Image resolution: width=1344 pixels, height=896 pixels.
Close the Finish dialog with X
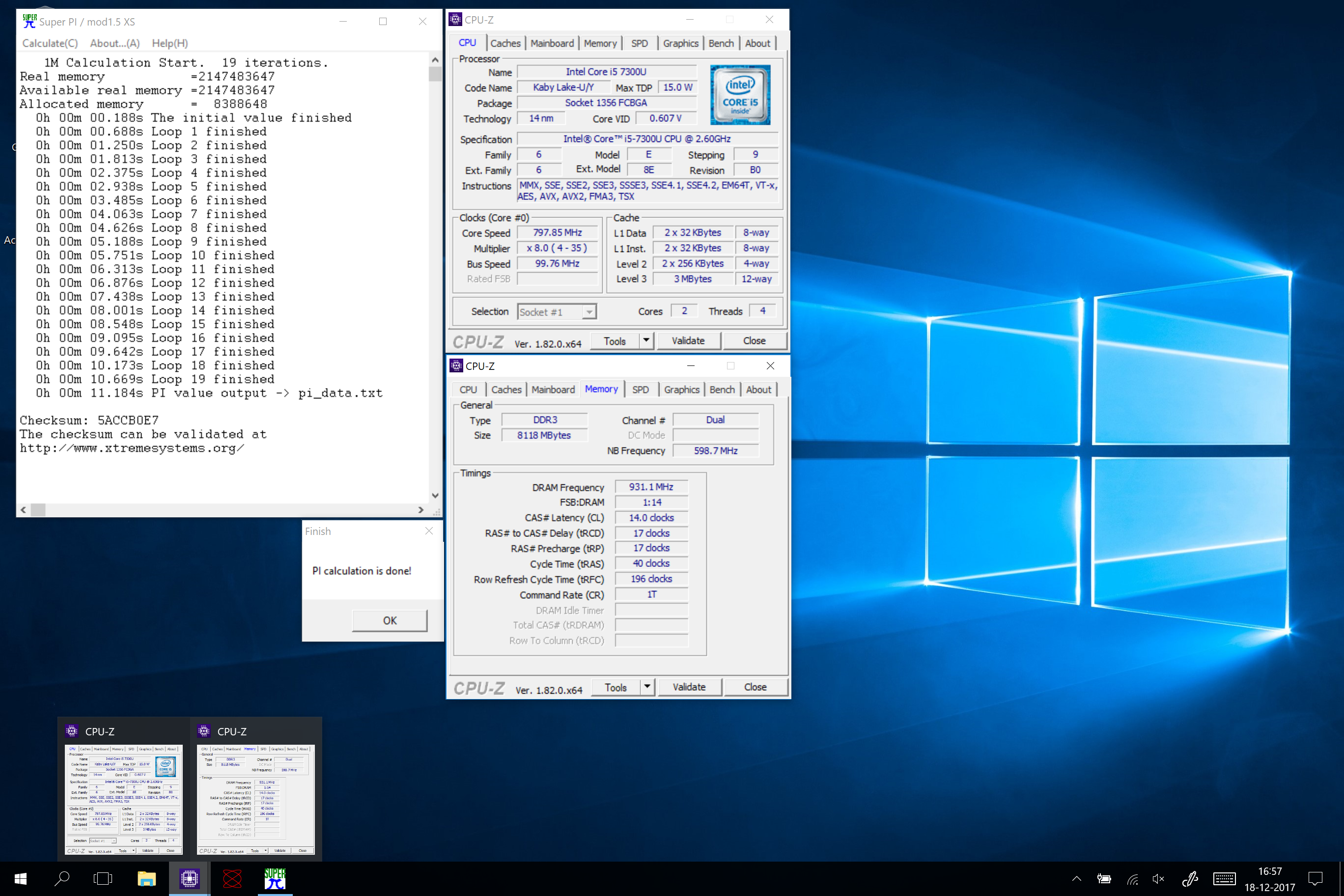click(429, 531)
